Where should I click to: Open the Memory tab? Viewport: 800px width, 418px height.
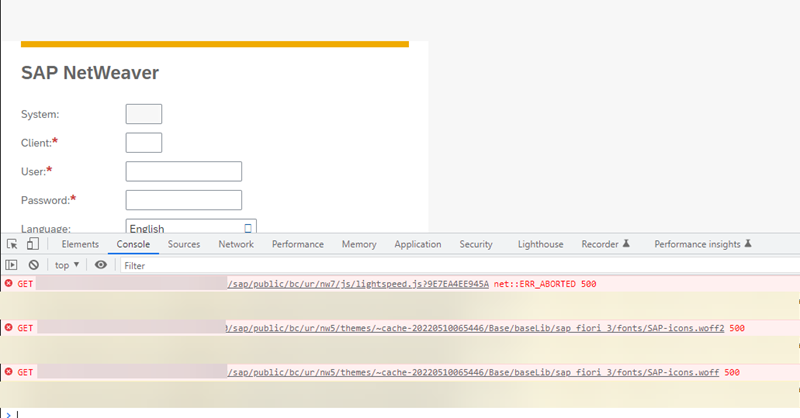pos(359,244)
